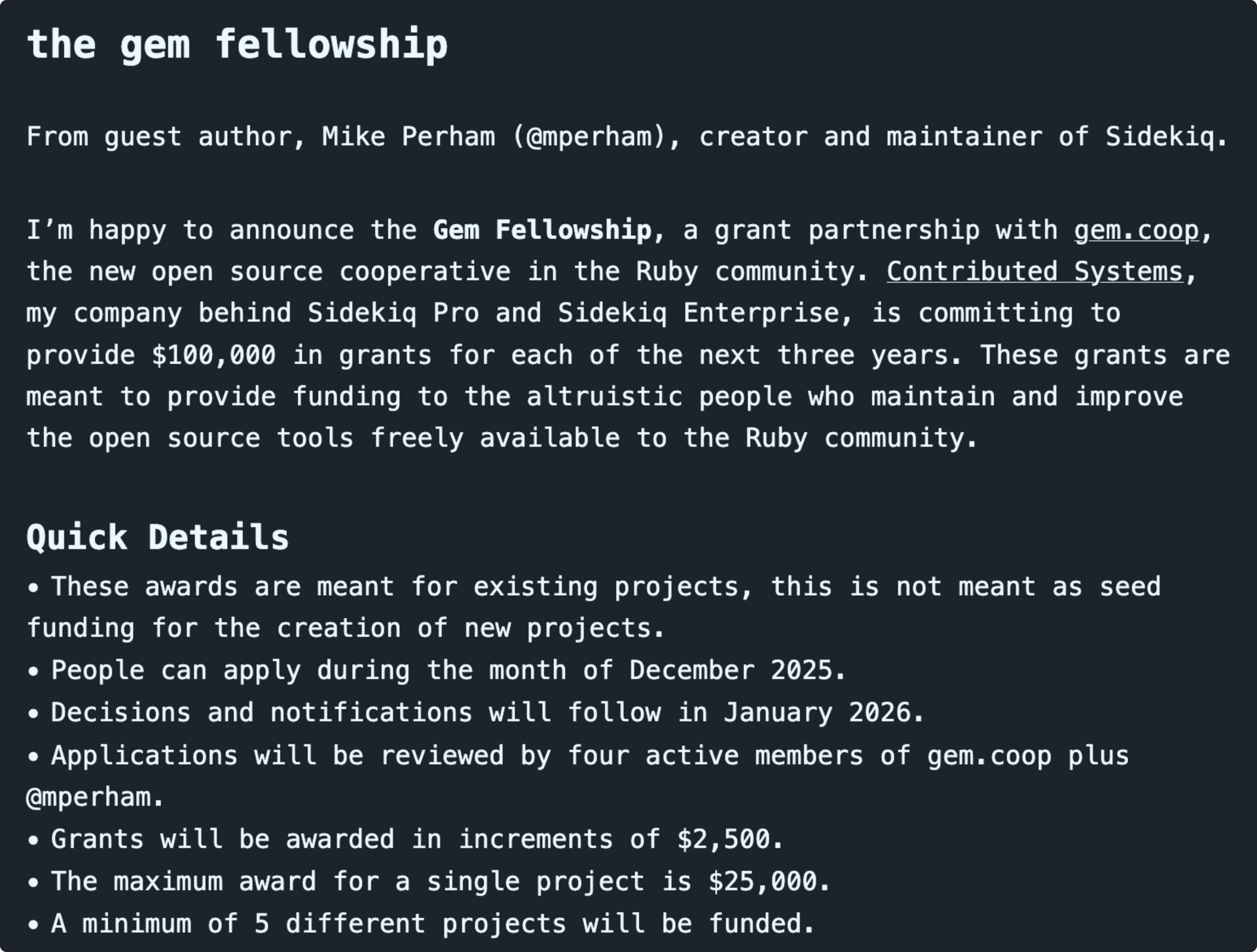Open the gem.coop link

click(x=1137, y=230)
